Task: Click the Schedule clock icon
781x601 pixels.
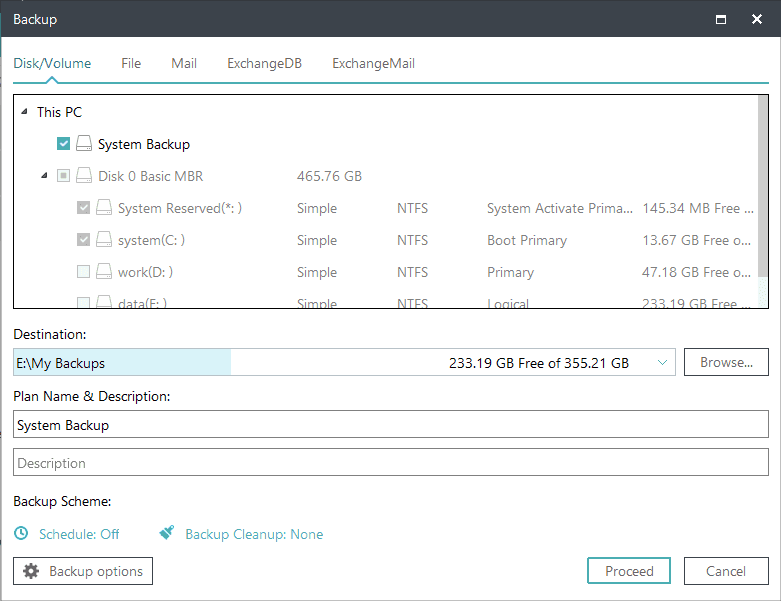Action: (22, 534)
